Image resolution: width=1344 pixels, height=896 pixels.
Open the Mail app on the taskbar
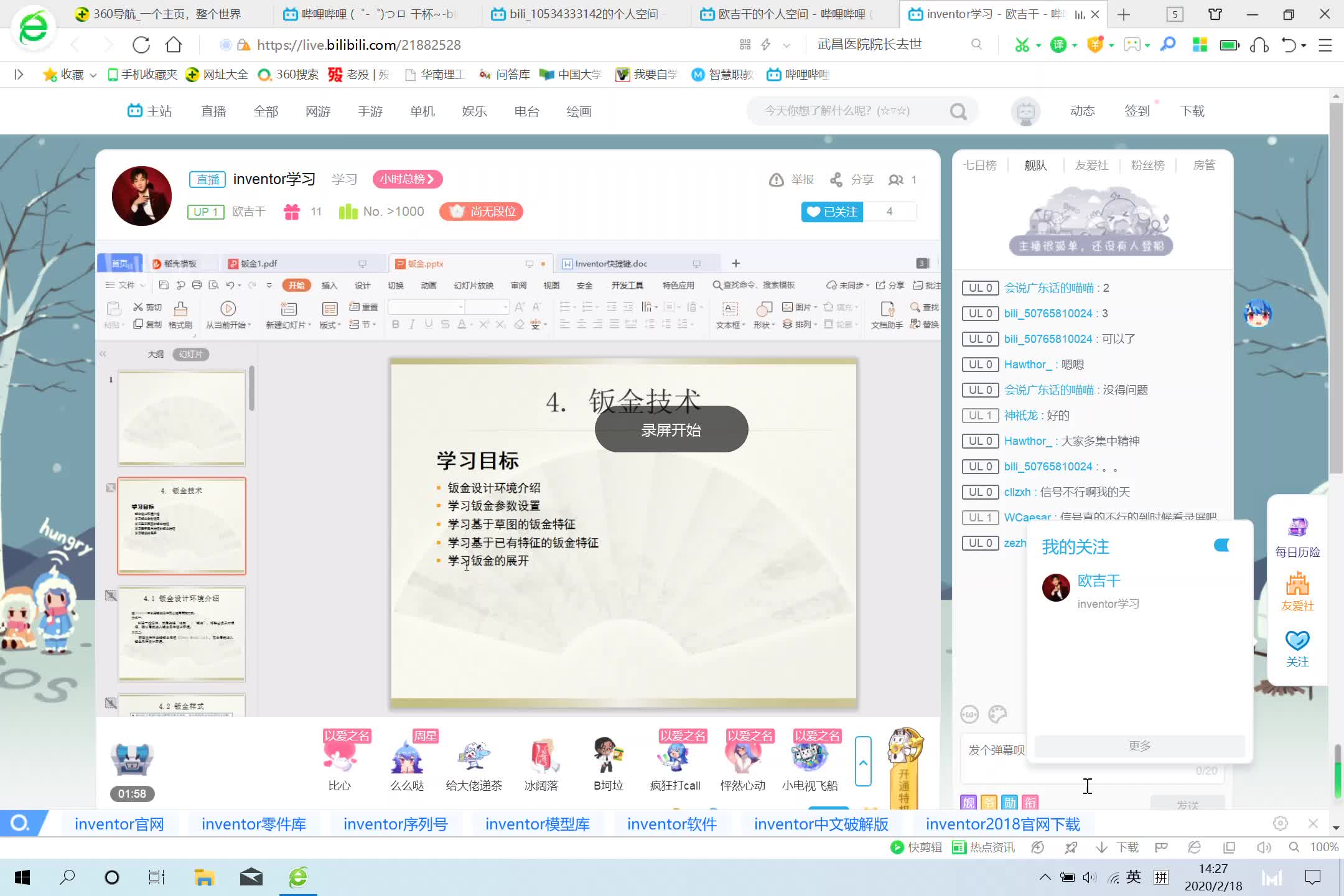coord(251,877)
